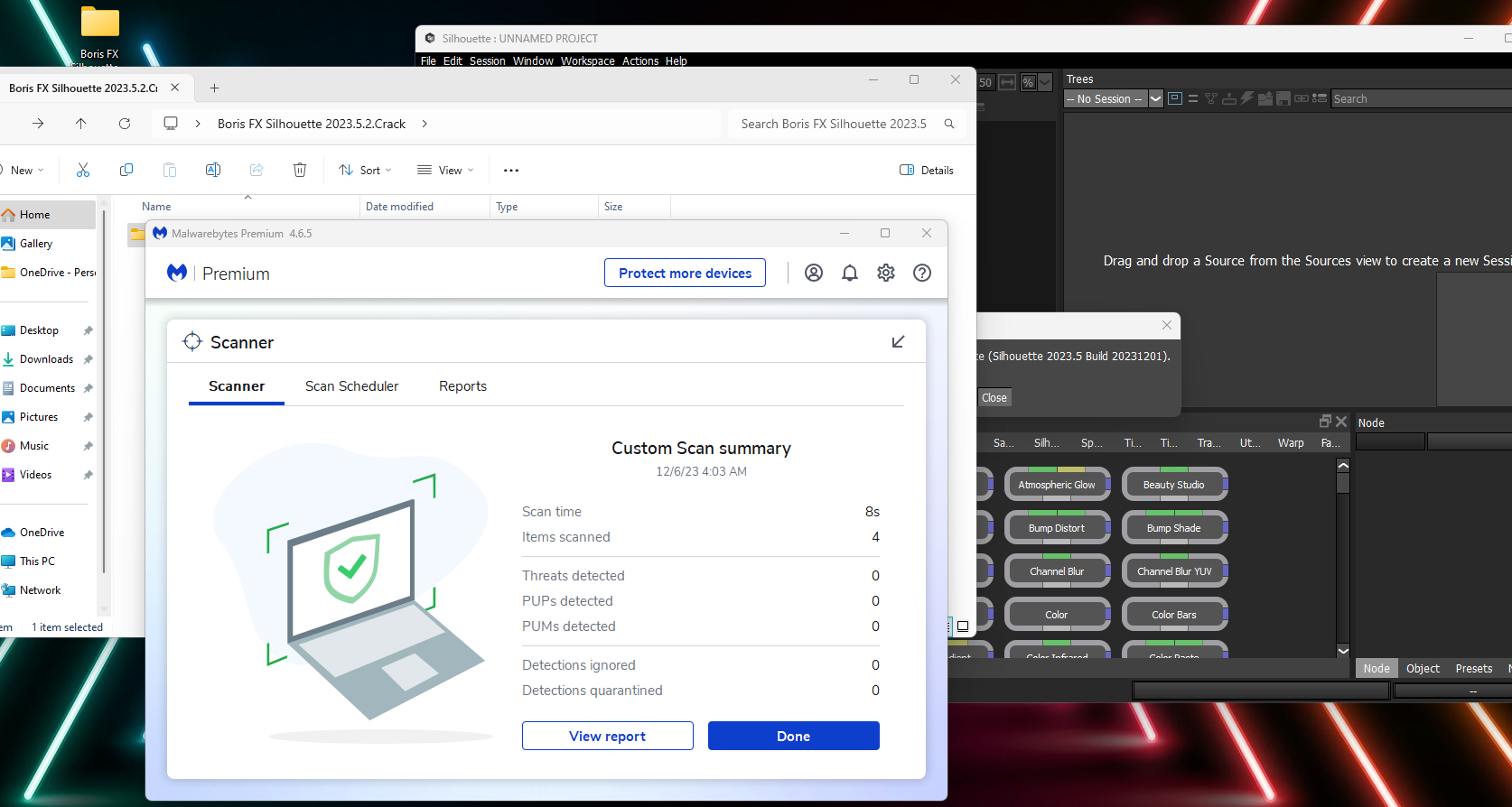
Task: Click the frame/fit icon in Silhouette Trees toolbar
Action: [x=1175, y=98]
